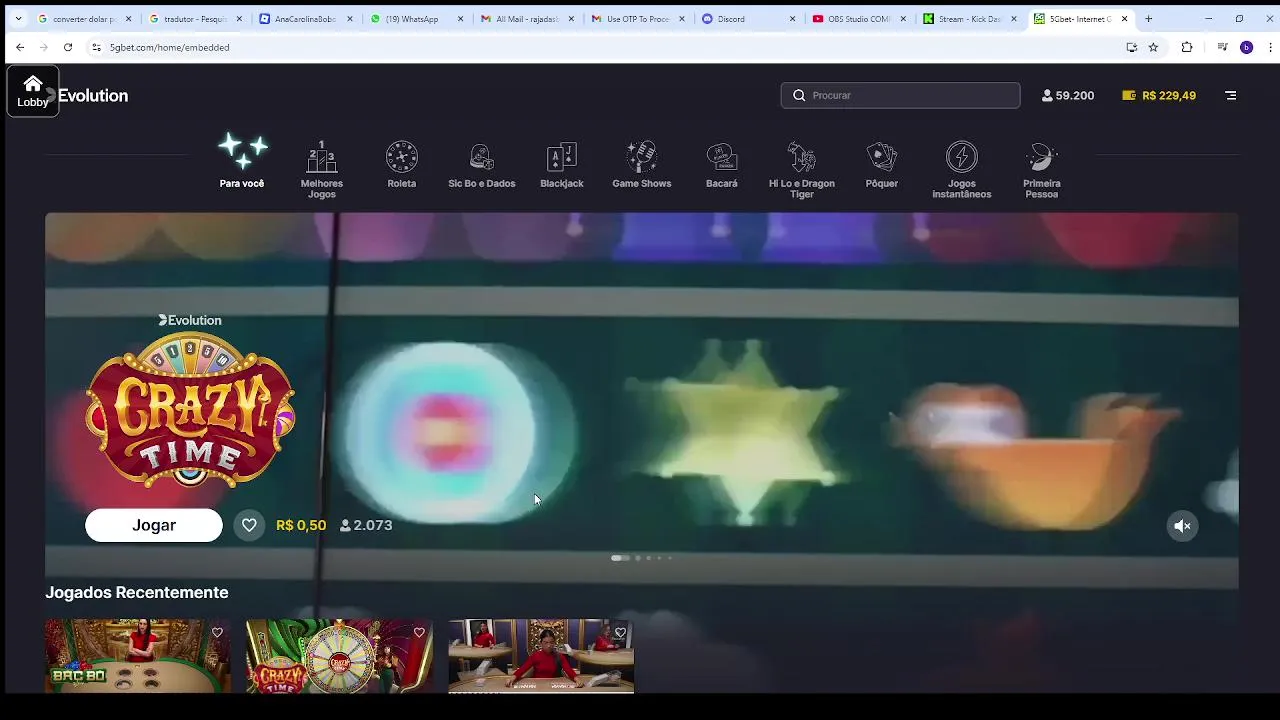Open a new browser tab
This screenshot has width=1280, height=720.
[x=1148, y=19]
